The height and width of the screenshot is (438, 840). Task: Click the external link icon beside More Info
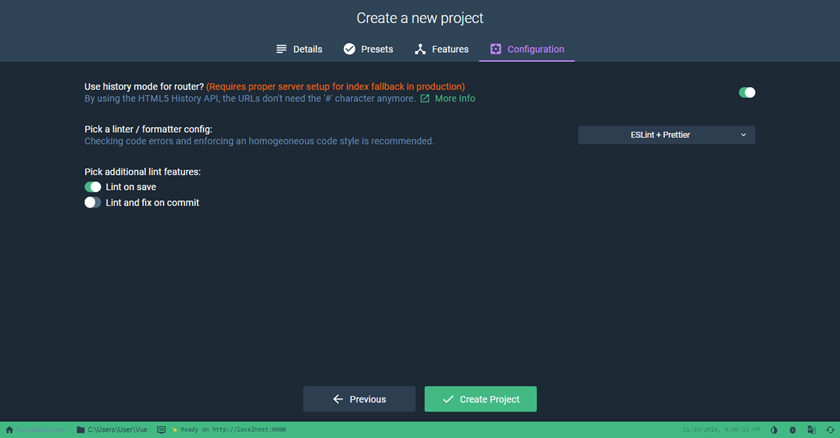[425, 99]
